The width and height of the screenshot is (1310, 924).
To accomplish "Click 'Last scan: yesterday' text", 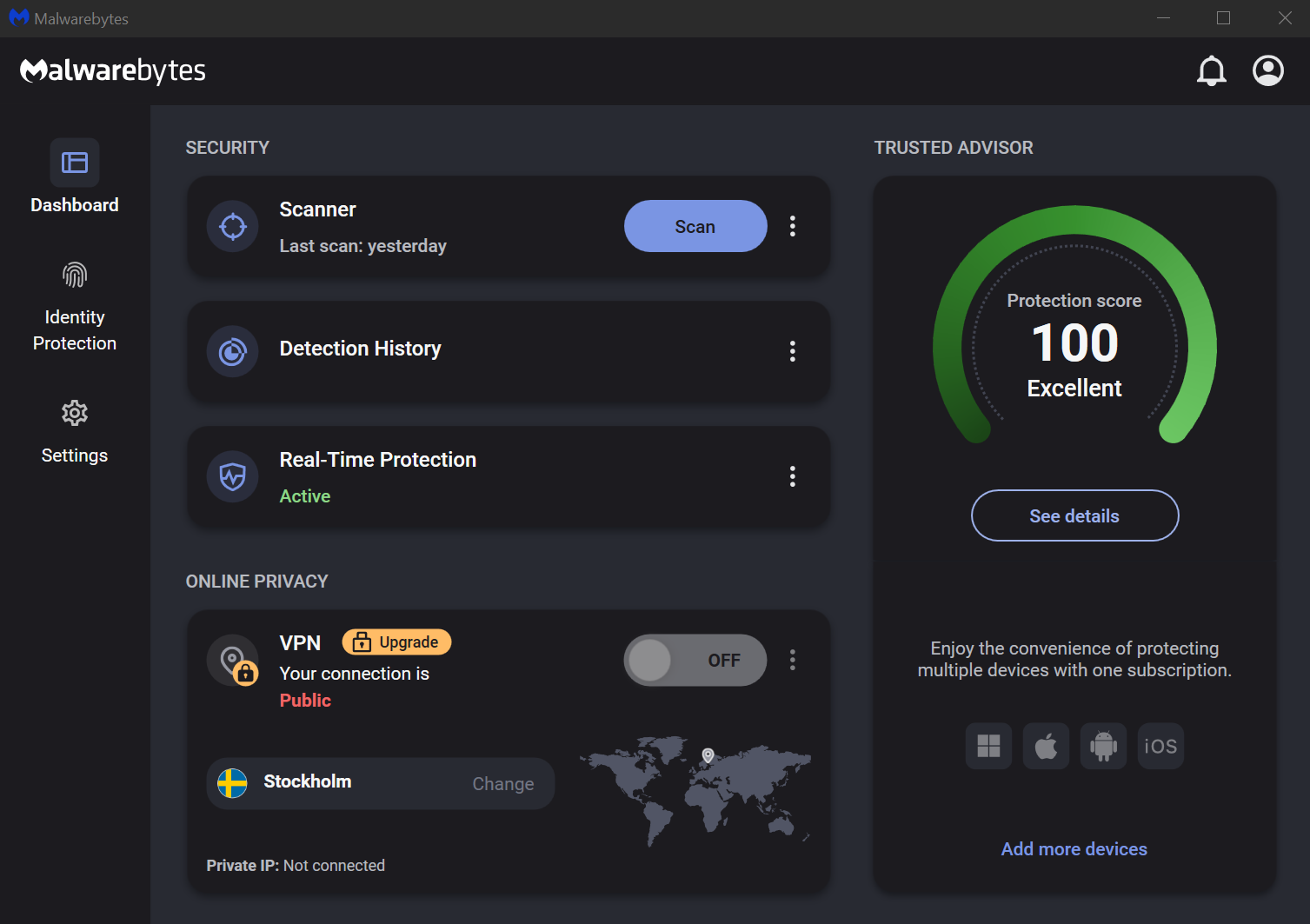I will pyautogui.click(x=362, y=246).
